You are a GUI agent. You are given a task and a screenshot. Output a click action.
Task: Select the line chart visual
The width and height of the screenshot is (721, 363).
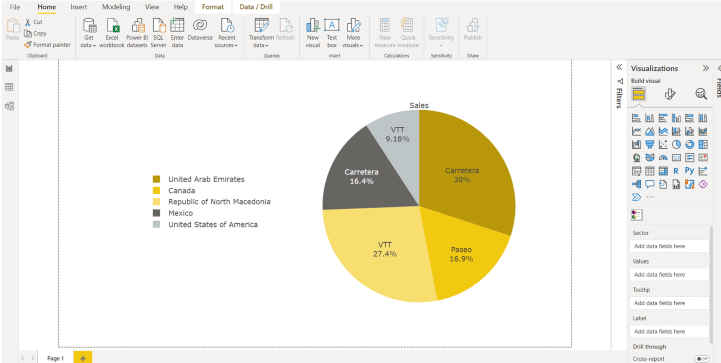[x=636, y=132]
